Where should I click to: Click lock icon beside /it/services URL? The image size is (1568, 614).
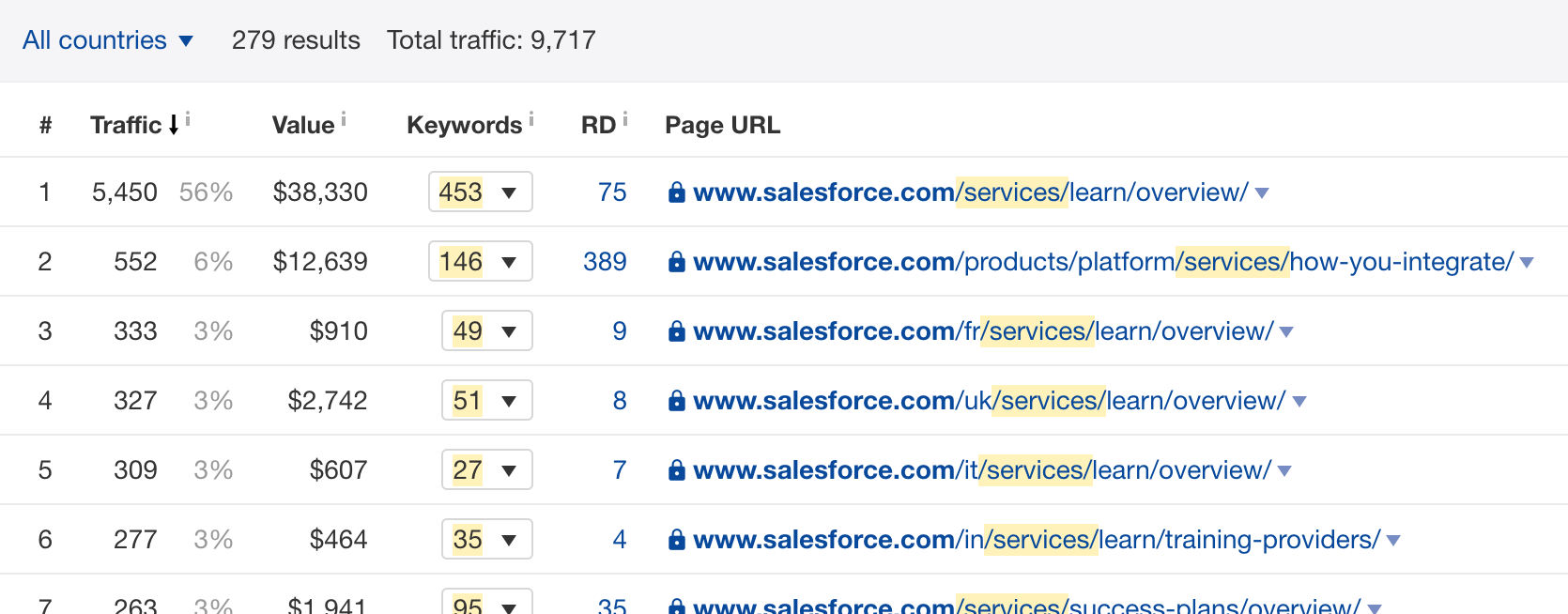(x=676, y=470)
